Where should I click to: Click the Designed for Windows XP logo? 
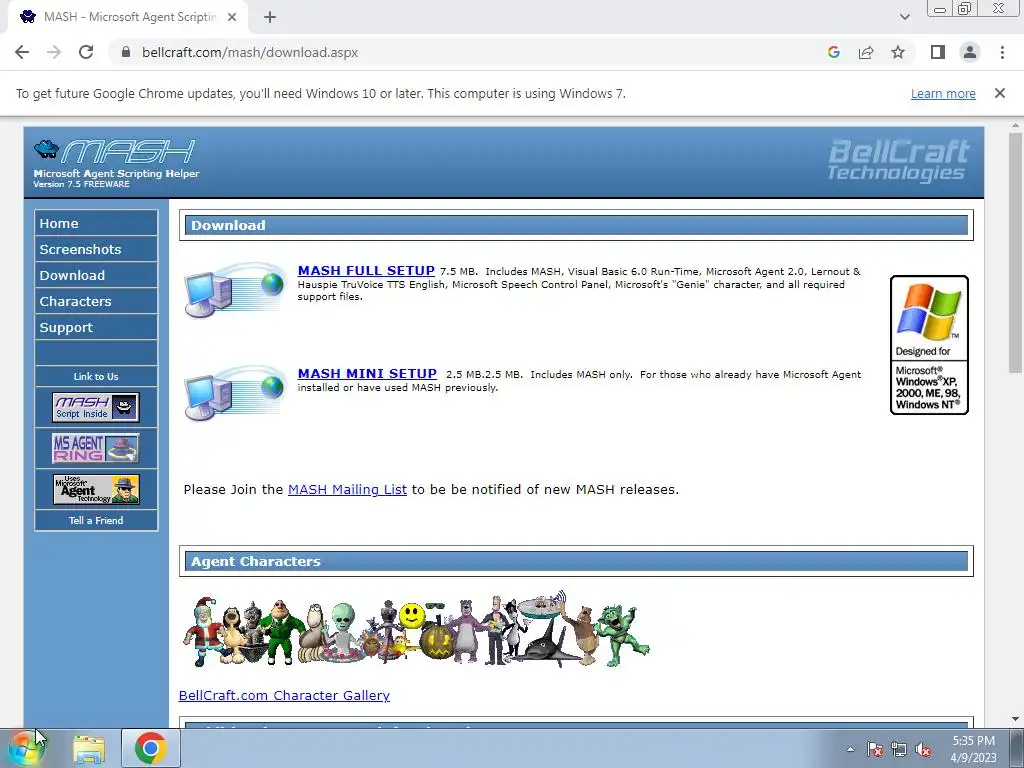(x=929, y=345)
